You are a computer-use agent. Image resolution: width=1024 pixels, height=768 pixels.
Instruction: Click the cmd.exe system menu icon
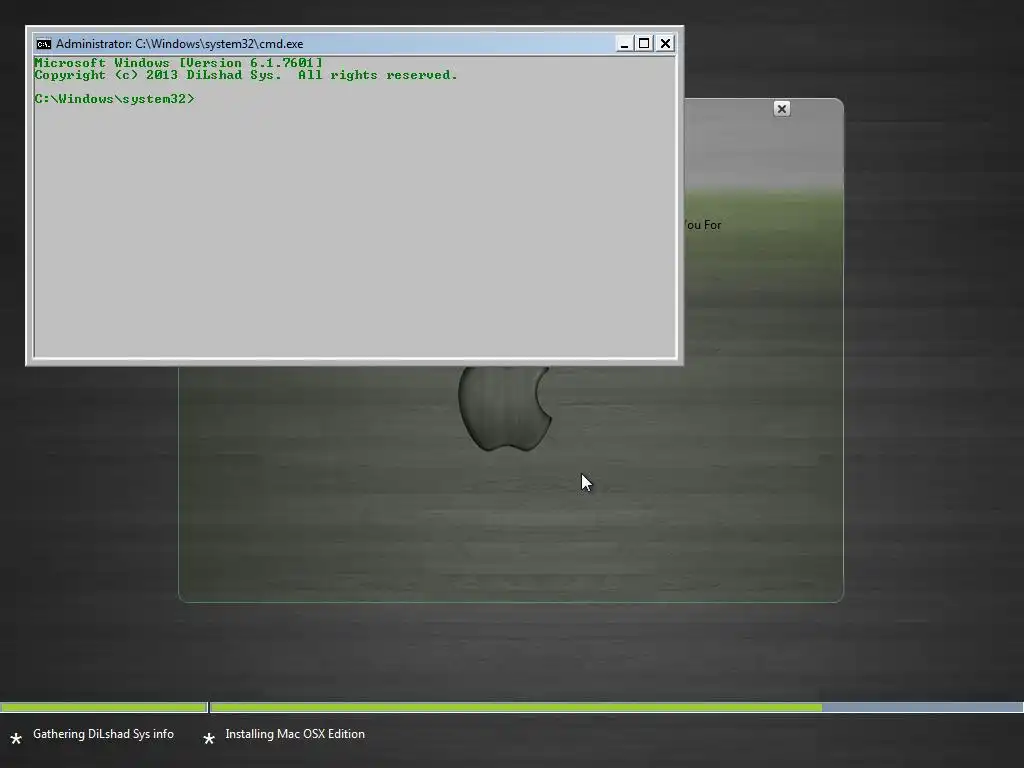[44, 44]
